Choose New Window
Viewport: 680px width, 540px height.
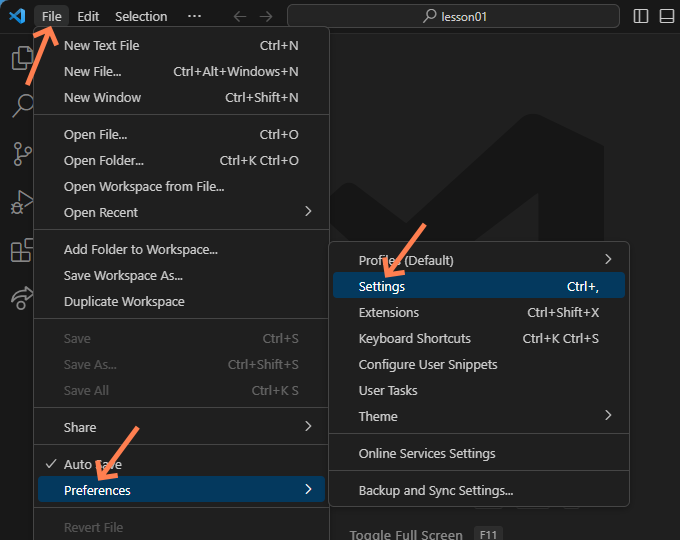(181, 98)
